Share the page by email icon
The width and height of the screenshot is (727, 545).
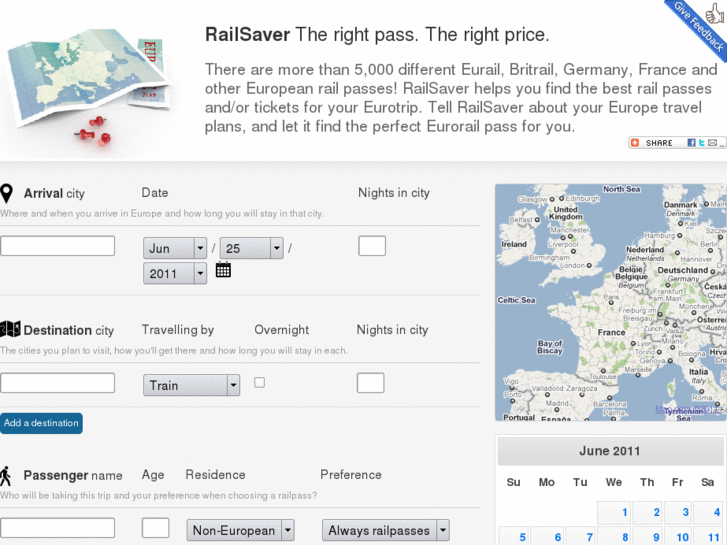712,143
